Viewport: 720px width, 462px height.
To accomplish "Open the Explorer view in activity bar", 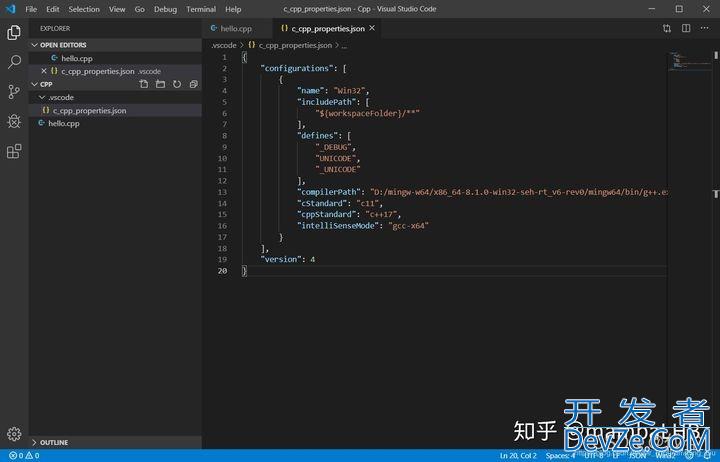I will [14, 33].
